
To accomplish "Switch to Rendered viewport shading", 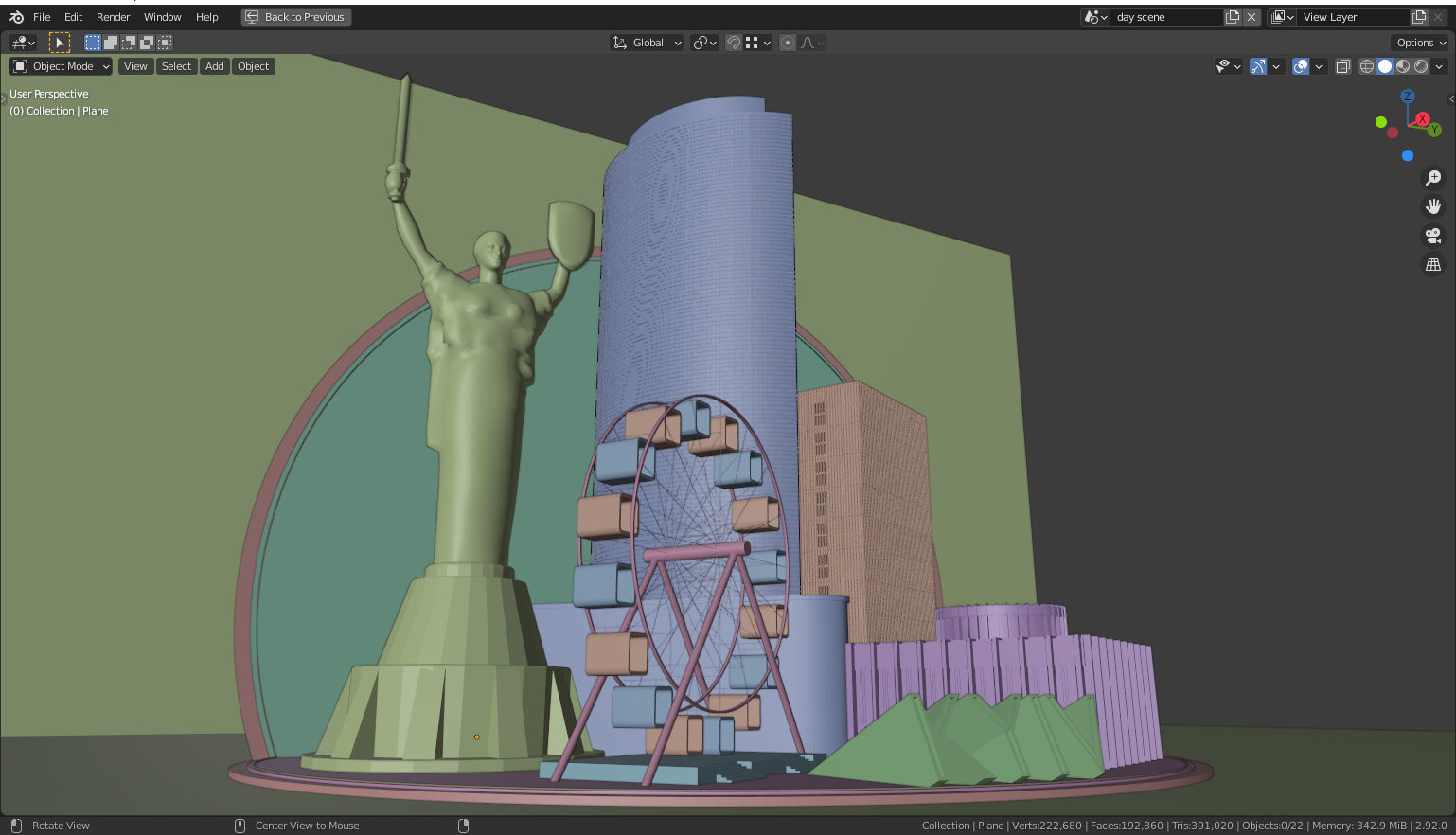I will [x=1421, y=66].
